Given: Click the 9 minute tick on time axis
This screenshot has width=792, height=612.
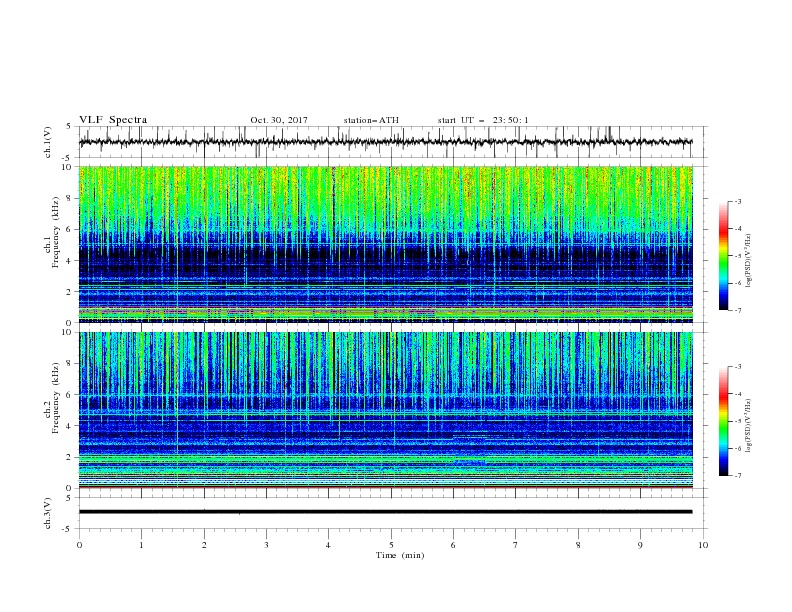Looking at the screenshot, I should tap(640, 545).
